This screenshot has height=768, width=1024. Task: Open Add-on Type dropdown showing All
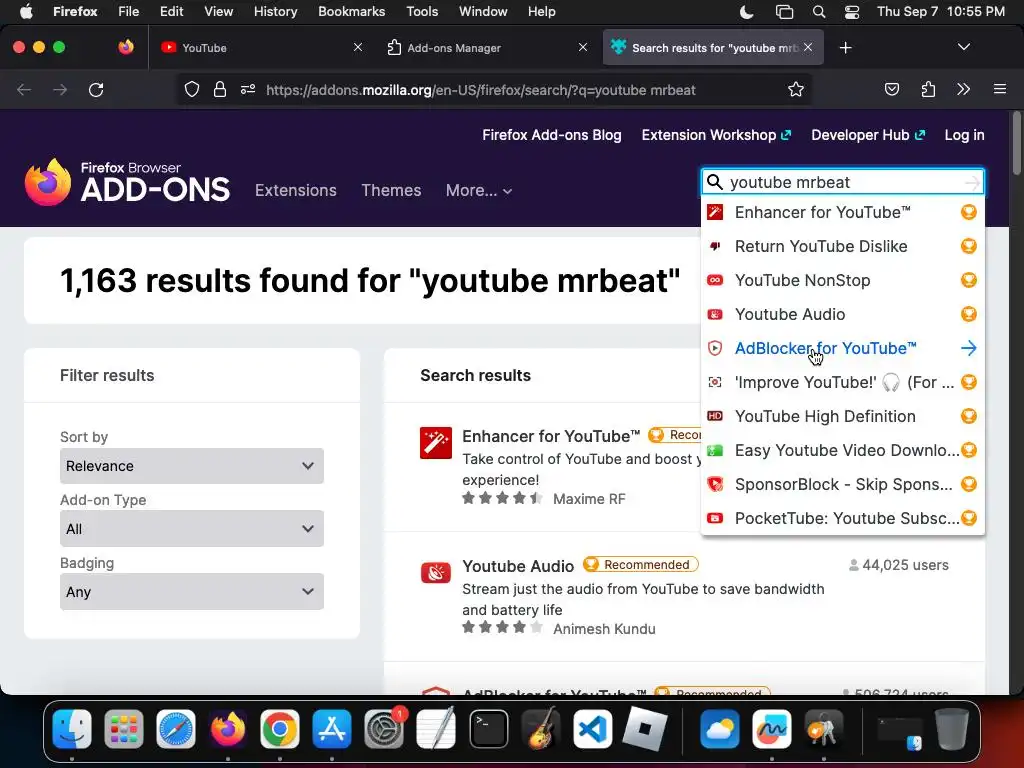pos(191,528)
